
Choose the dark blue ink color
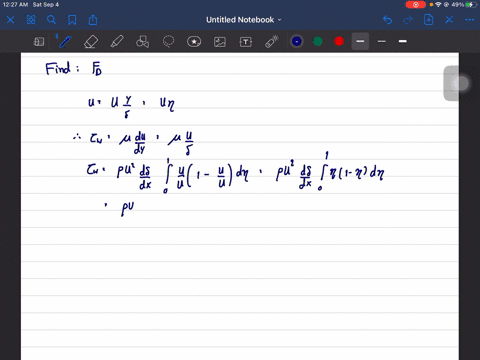[x=297, y=41]
